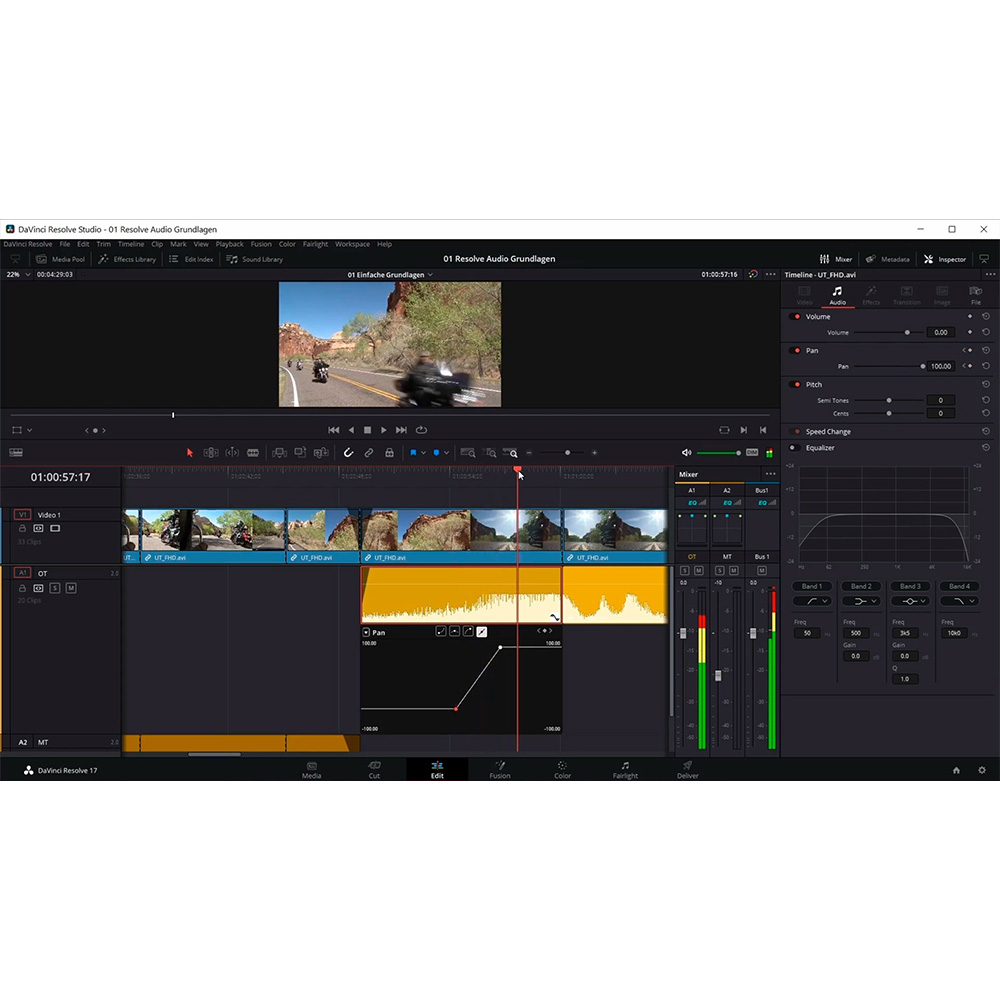Screen dimensions: 1000x1000
Task: Open the Edit Index panel
Action: point(191,259)
